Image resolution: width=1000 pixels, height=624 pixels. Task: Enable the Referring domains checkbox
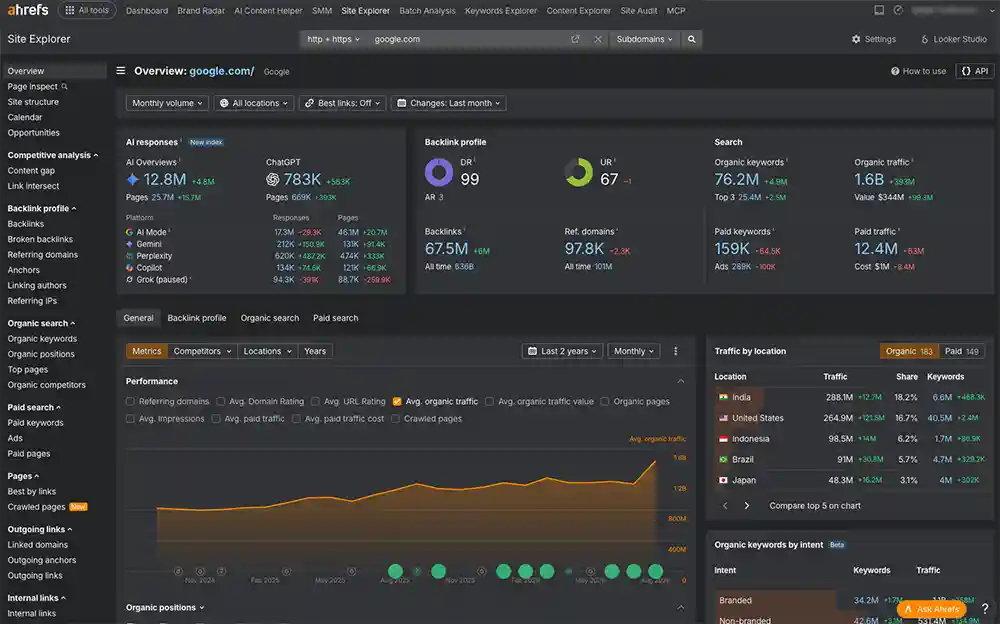tap(130, 401)
